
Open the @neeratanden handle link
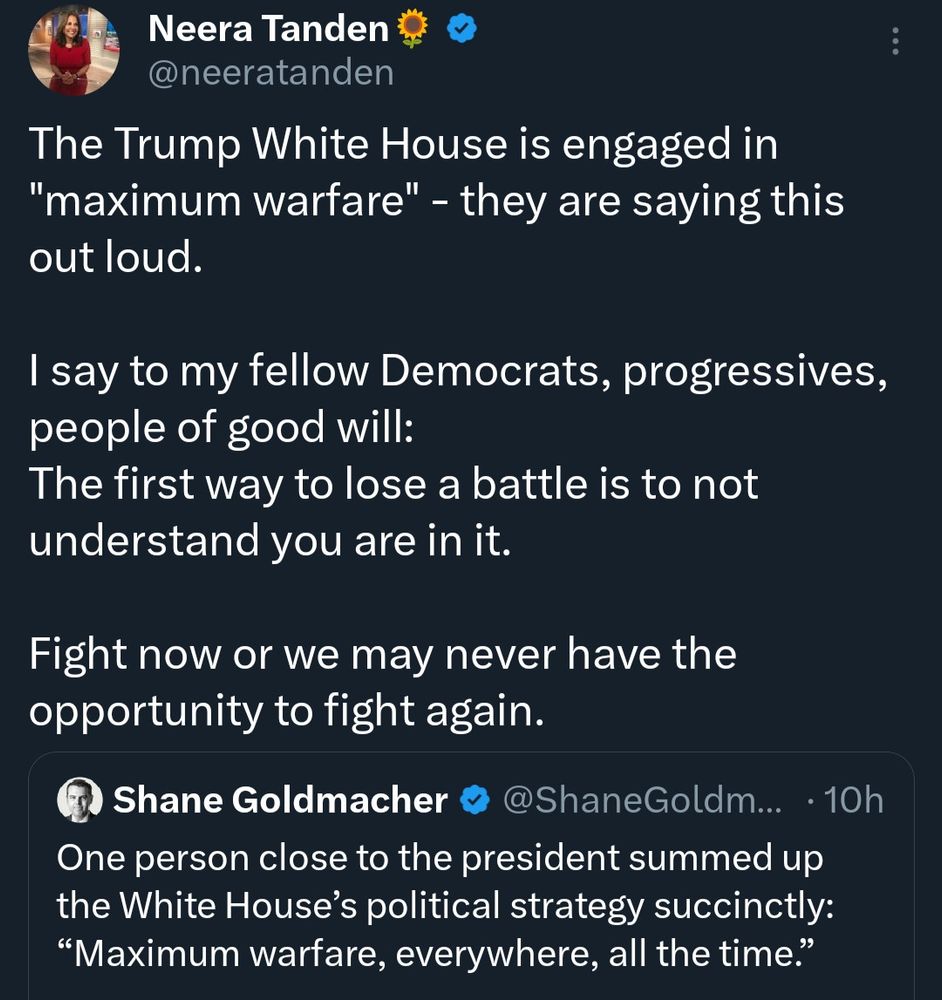pyautogui.click(x=271, y=73)
